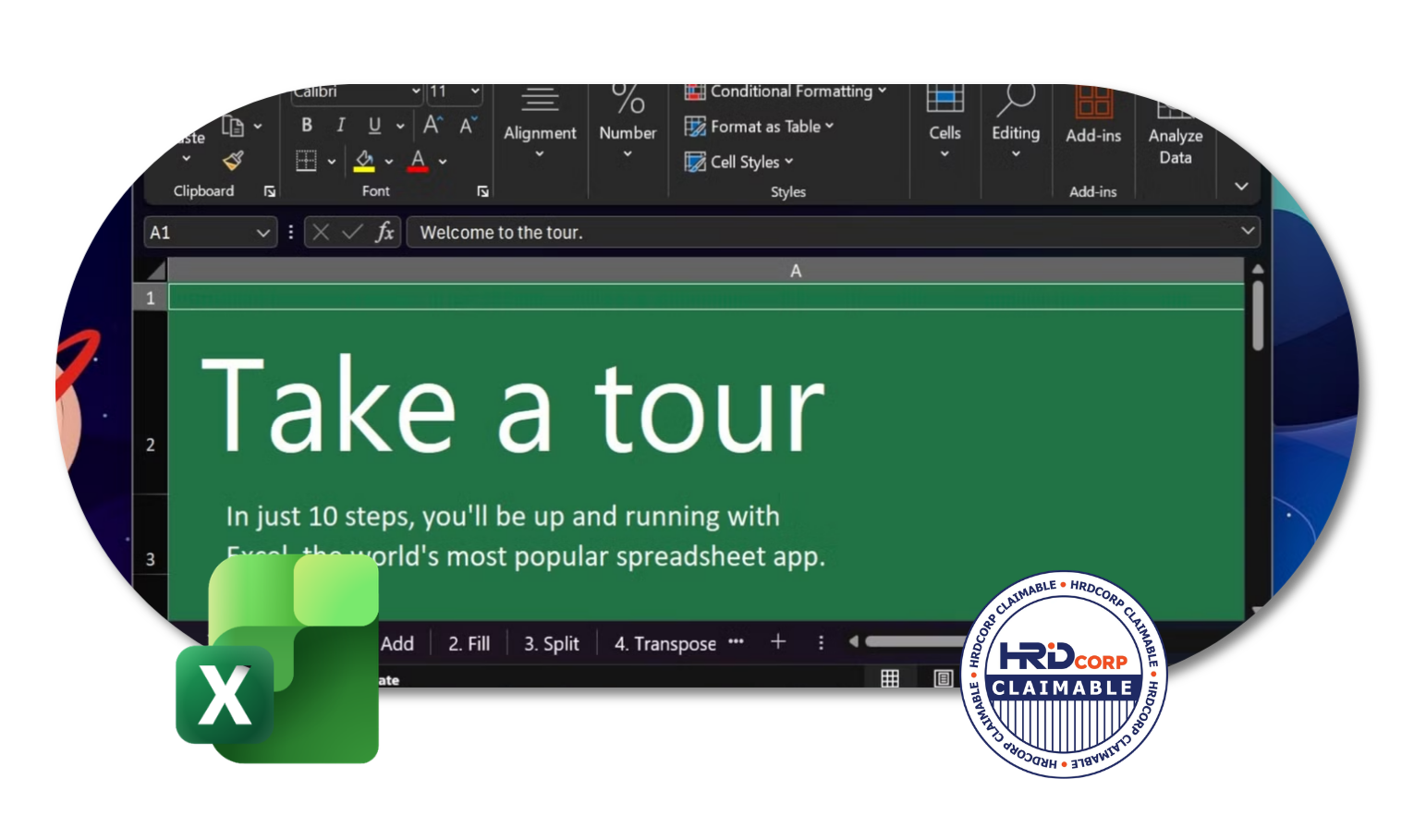Toggle Bold formatting
Image resolution: width=1414 pixels, height=840 pixels.
tap(307, 125)
